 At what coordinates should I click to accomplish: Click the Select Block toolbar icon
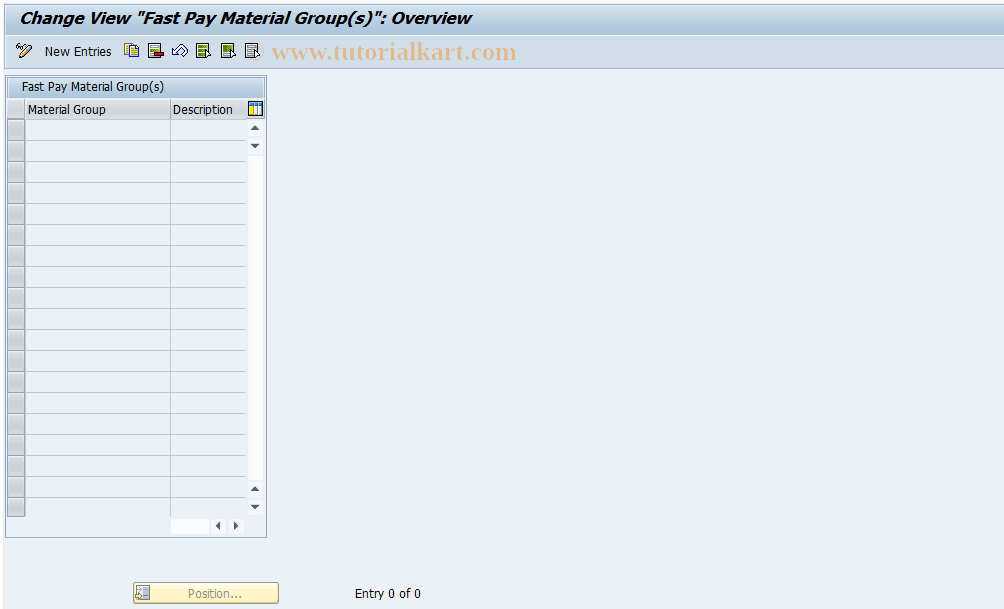pos(227,50)
